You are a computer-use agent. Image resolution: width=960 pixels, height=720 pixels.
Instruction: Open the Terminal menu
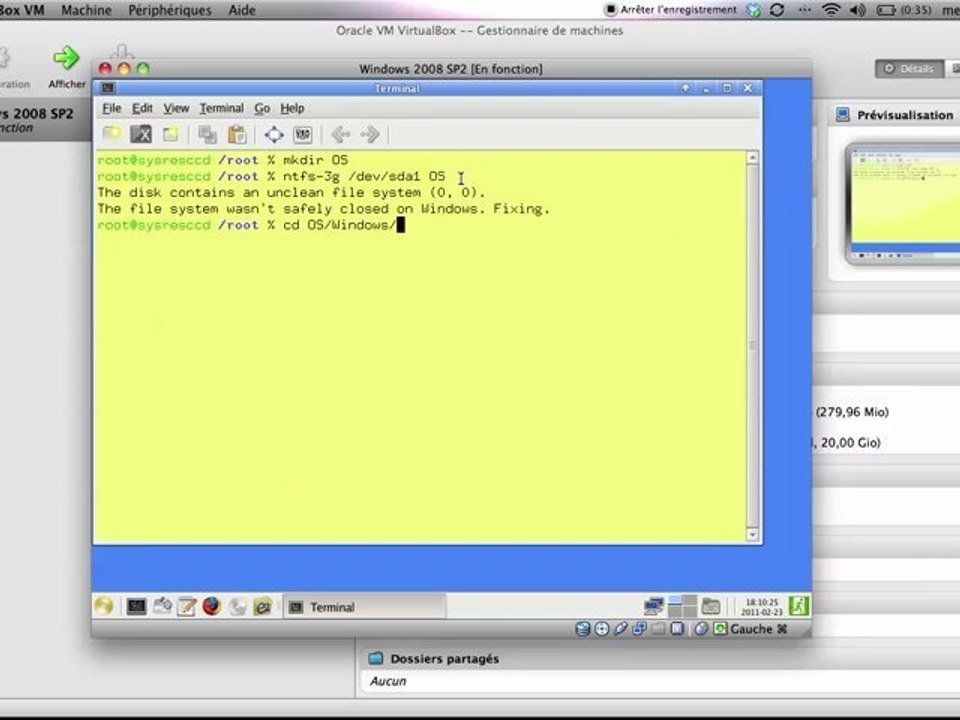(x=222, y=108)
